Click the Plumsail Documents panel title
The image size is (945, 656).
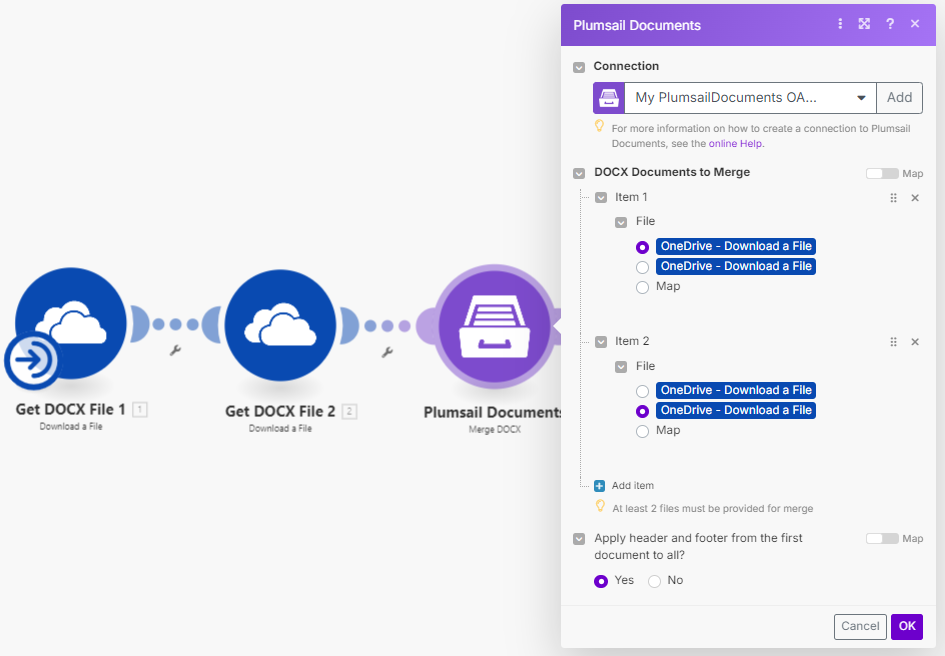[x=637, y=25]
